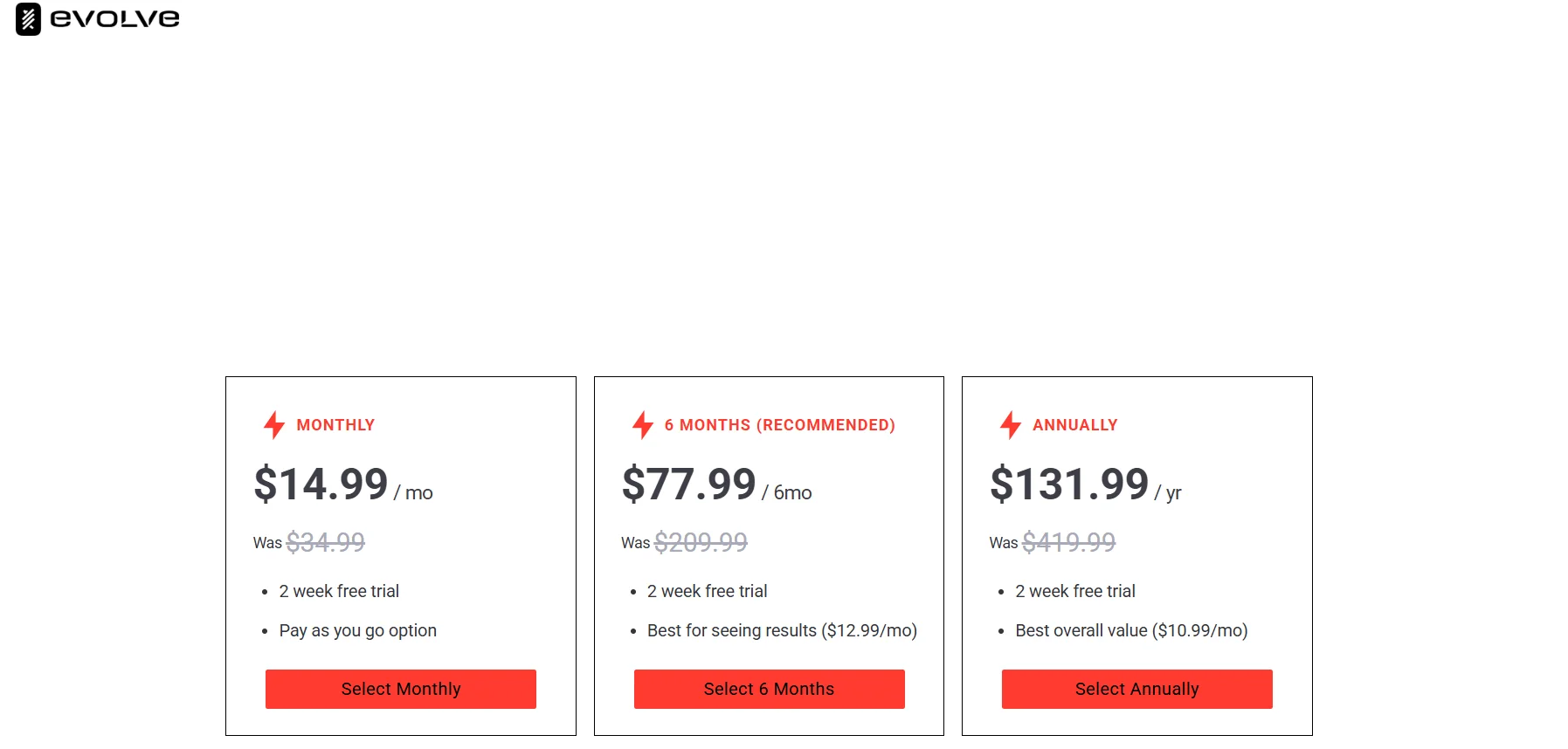This screenshot has height=749, width=1568.
Task: Click the lightning bolt beside Monthly
Action: coord(274,425)
